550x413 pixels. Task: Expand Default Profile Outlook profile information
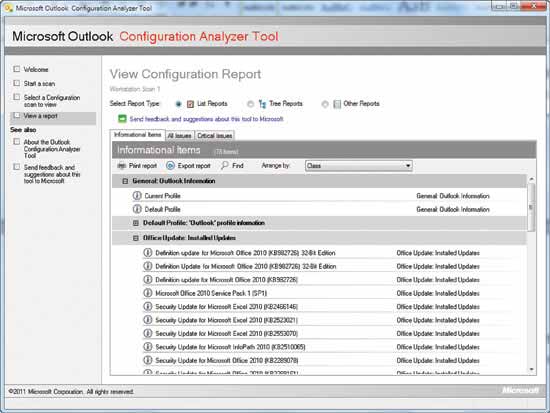click(x=136, y=223)
